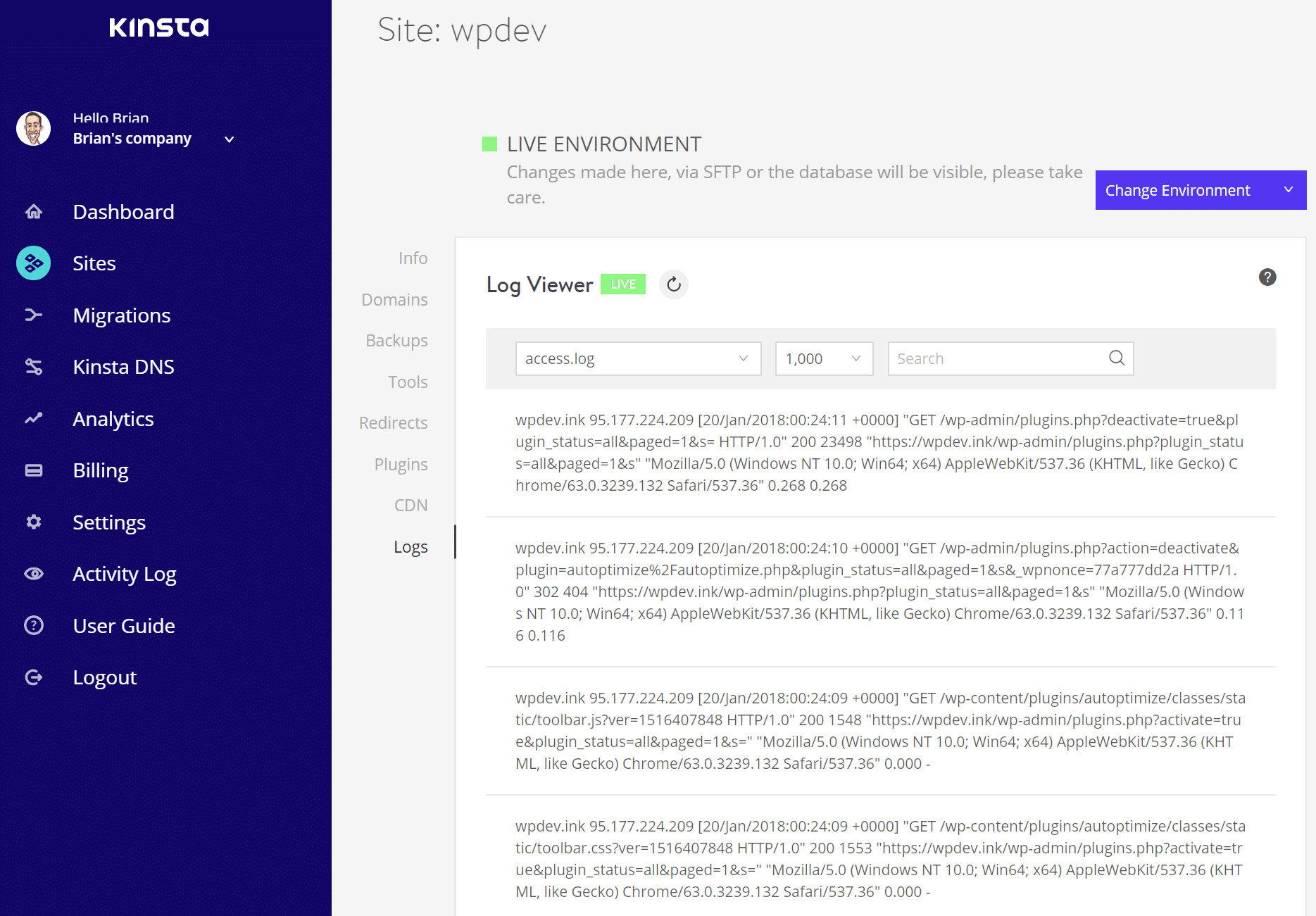Click the Billing card icon
1316x916 pixels.
34,470
